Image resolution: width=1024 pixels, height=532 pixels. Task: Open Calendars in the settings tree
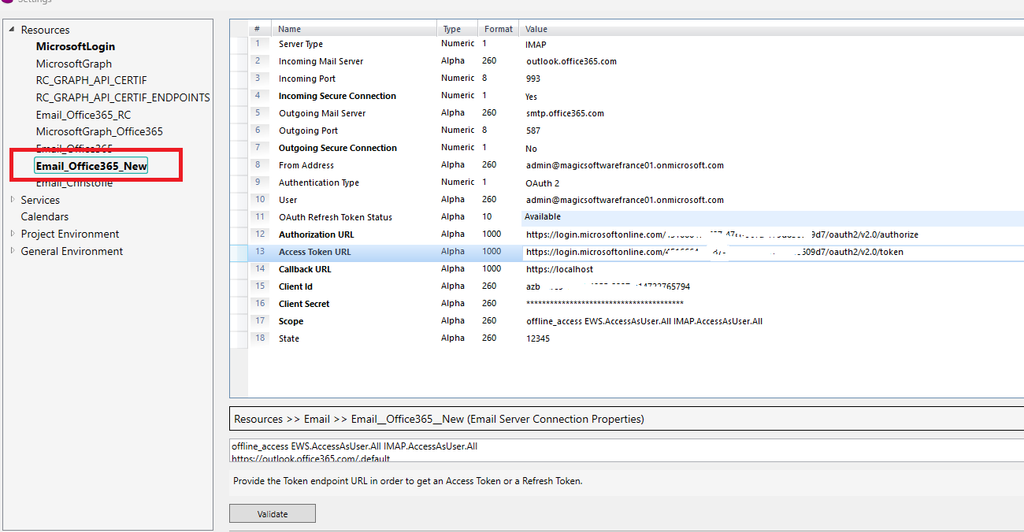[44, 217]
